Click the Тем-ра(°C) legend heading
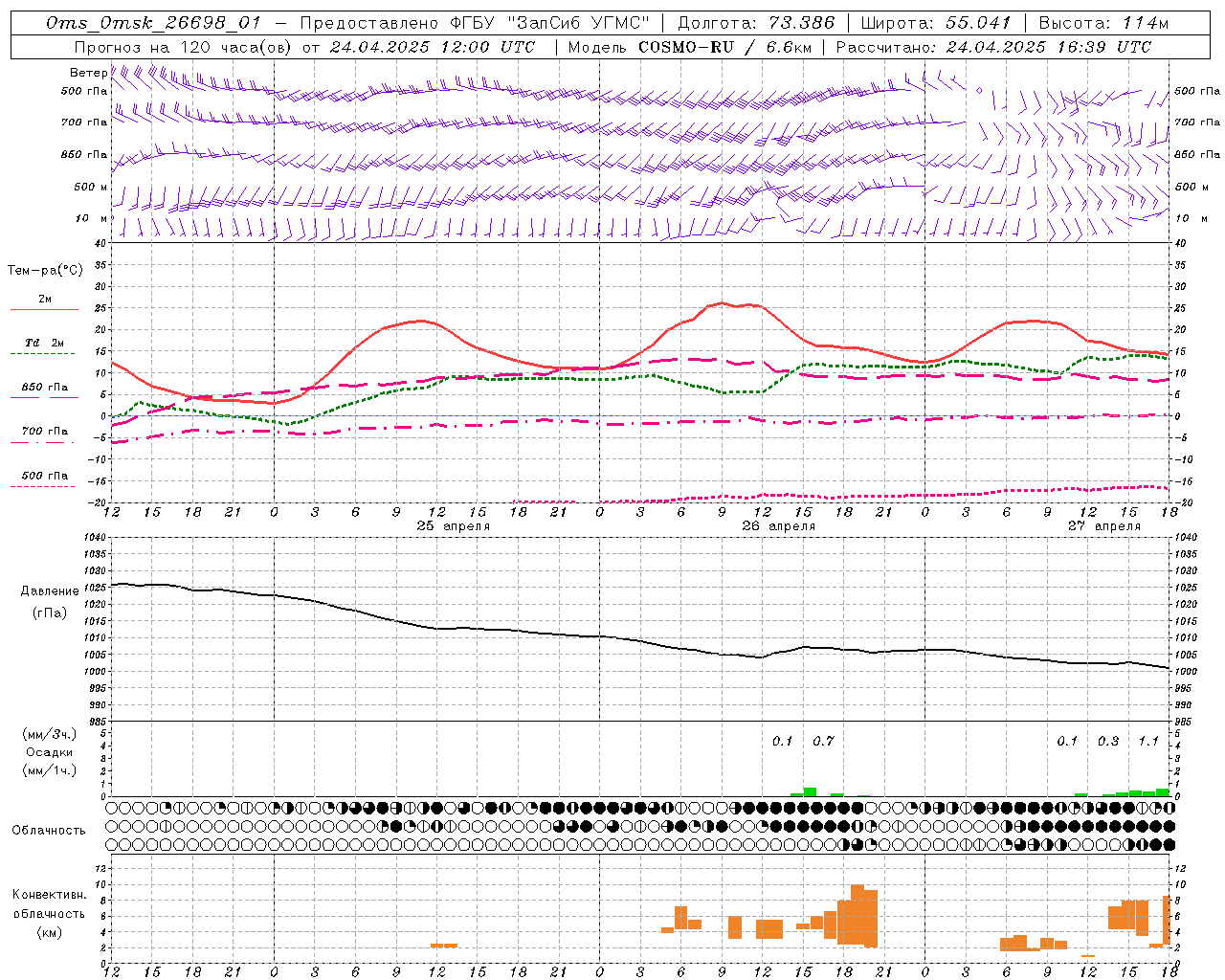 pos(45,271)
